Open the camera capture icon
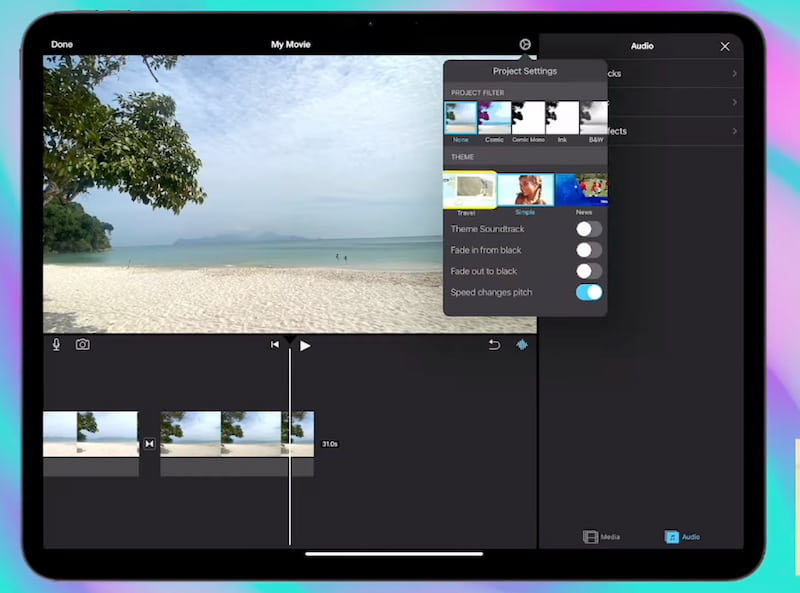The width and height of the screenshot is (800, 593). click(83, 345)
